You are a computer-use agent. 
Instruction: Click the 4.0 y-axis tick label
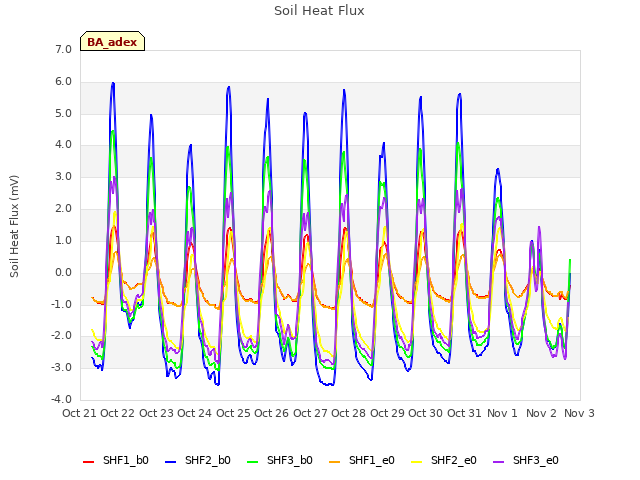(63, 144)
